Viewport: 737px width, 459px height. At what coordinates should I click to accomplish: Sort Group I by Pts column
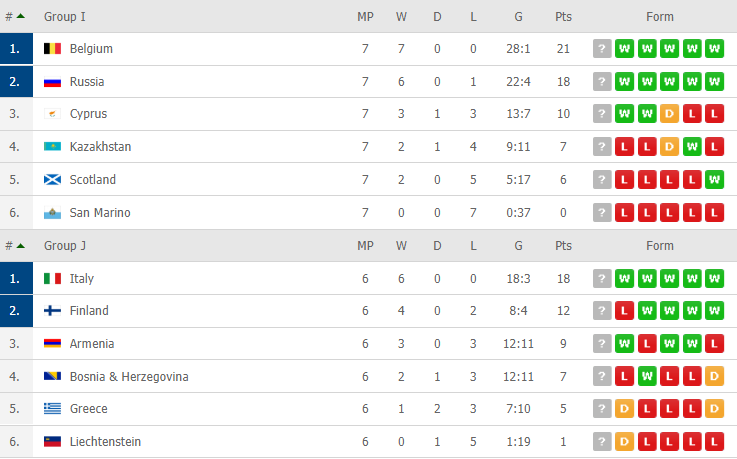(563, 17)
